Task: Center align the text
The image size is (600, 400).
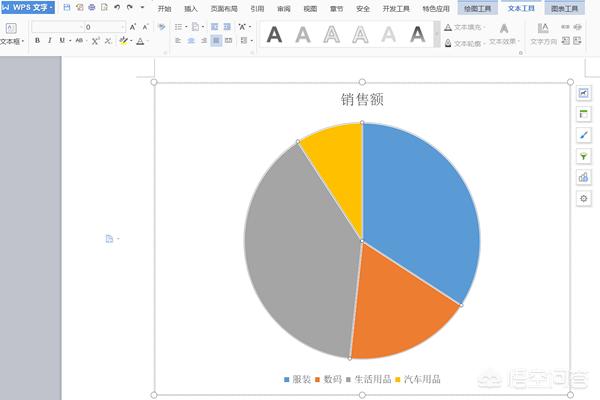Action: (191, 40)
